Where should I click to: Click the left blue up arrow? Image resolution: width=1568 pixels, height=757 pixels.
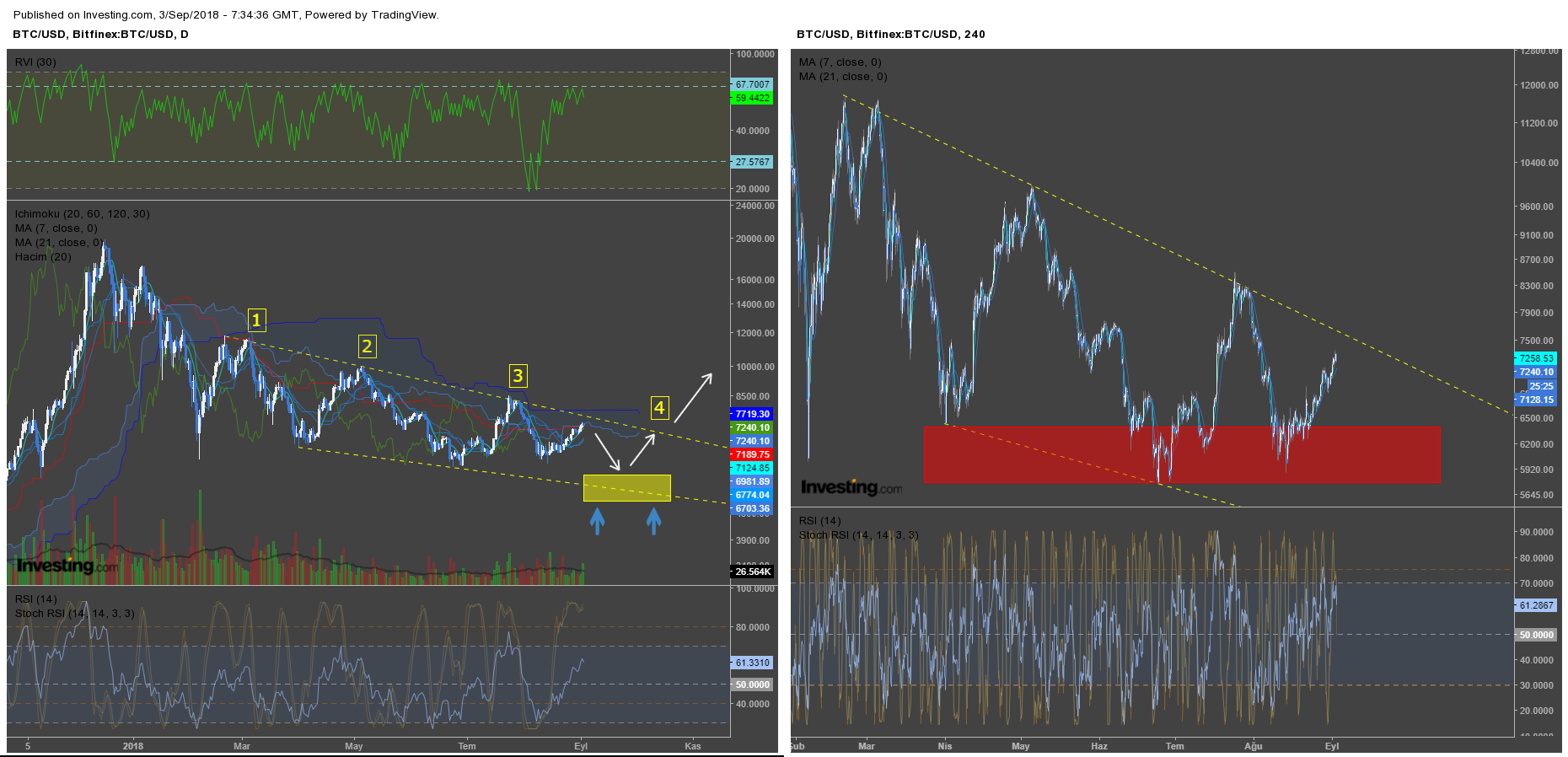(597, 521)
